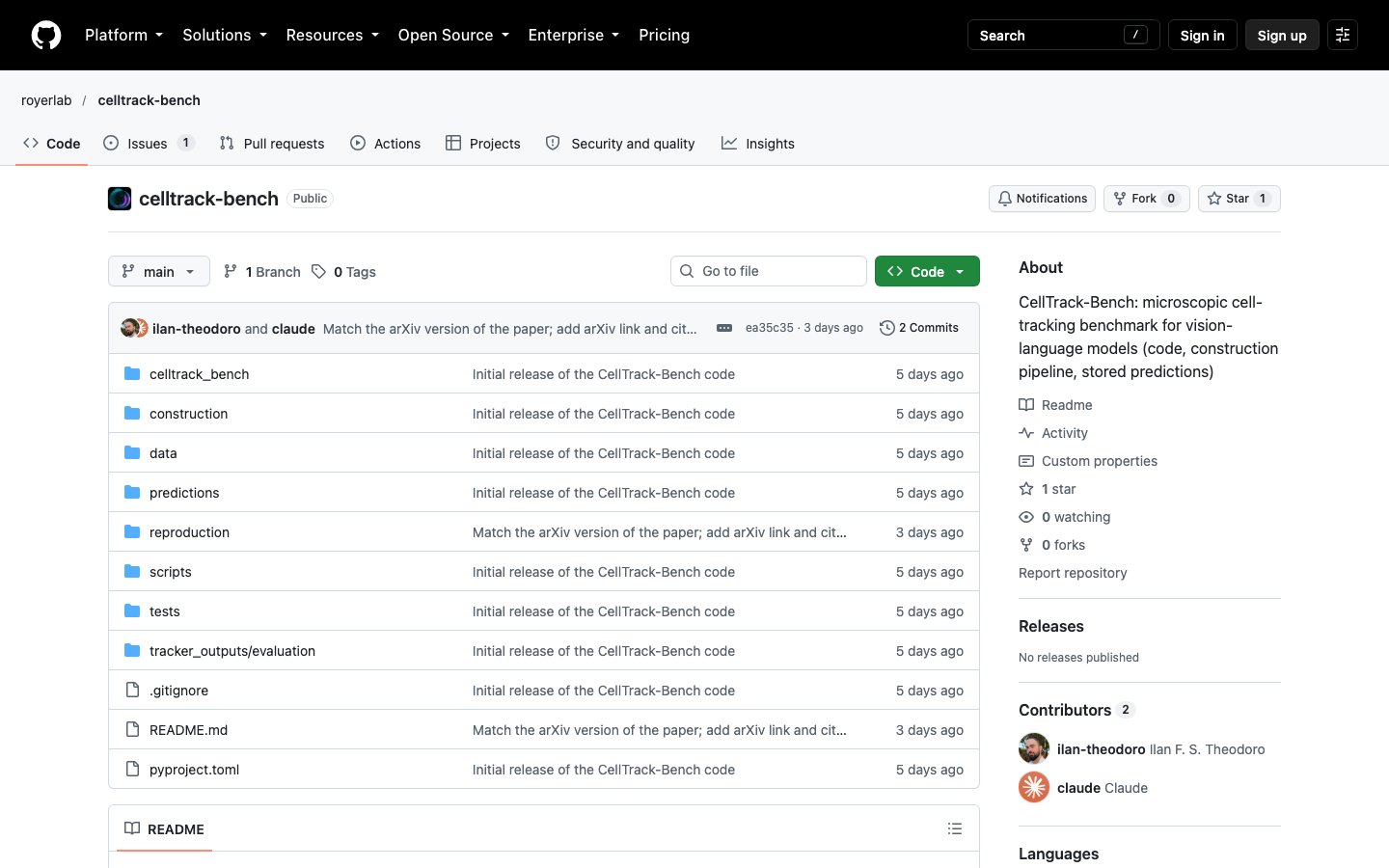This screenshot has width=1389, height=868.
Task: Star the repository
Action: tap(1239, 199)
